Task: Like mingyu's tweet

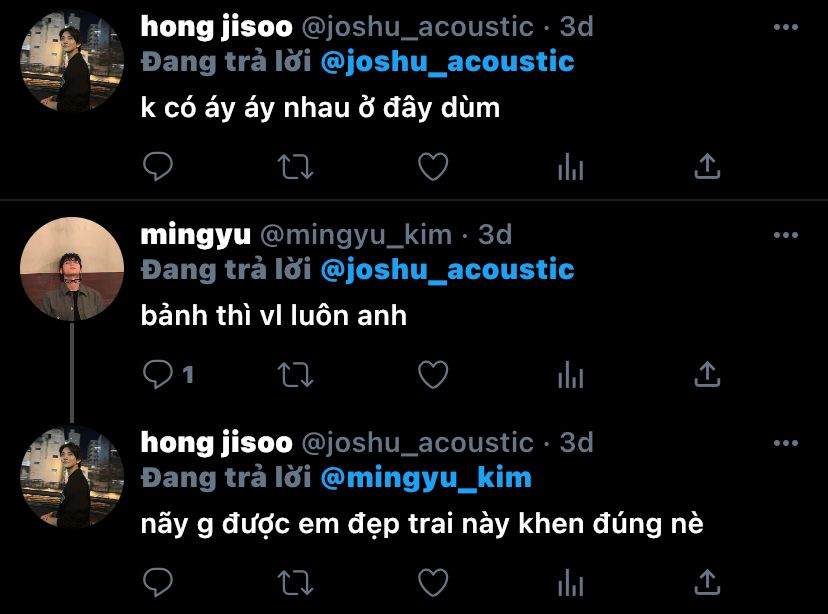Action: [x=433, y=375]
